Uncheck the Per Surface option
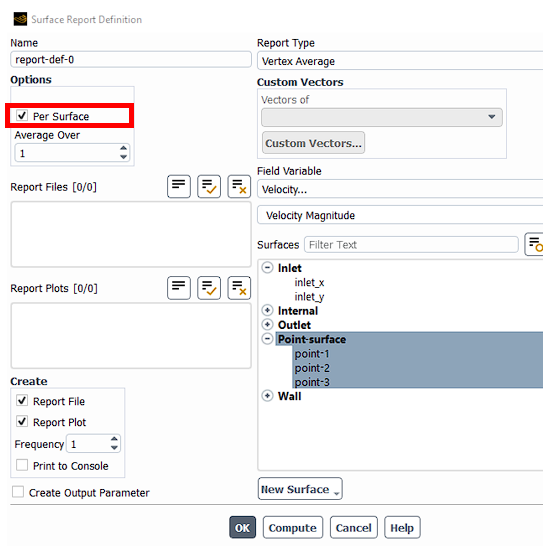The image size is (547, 551). tap(22, 116)
